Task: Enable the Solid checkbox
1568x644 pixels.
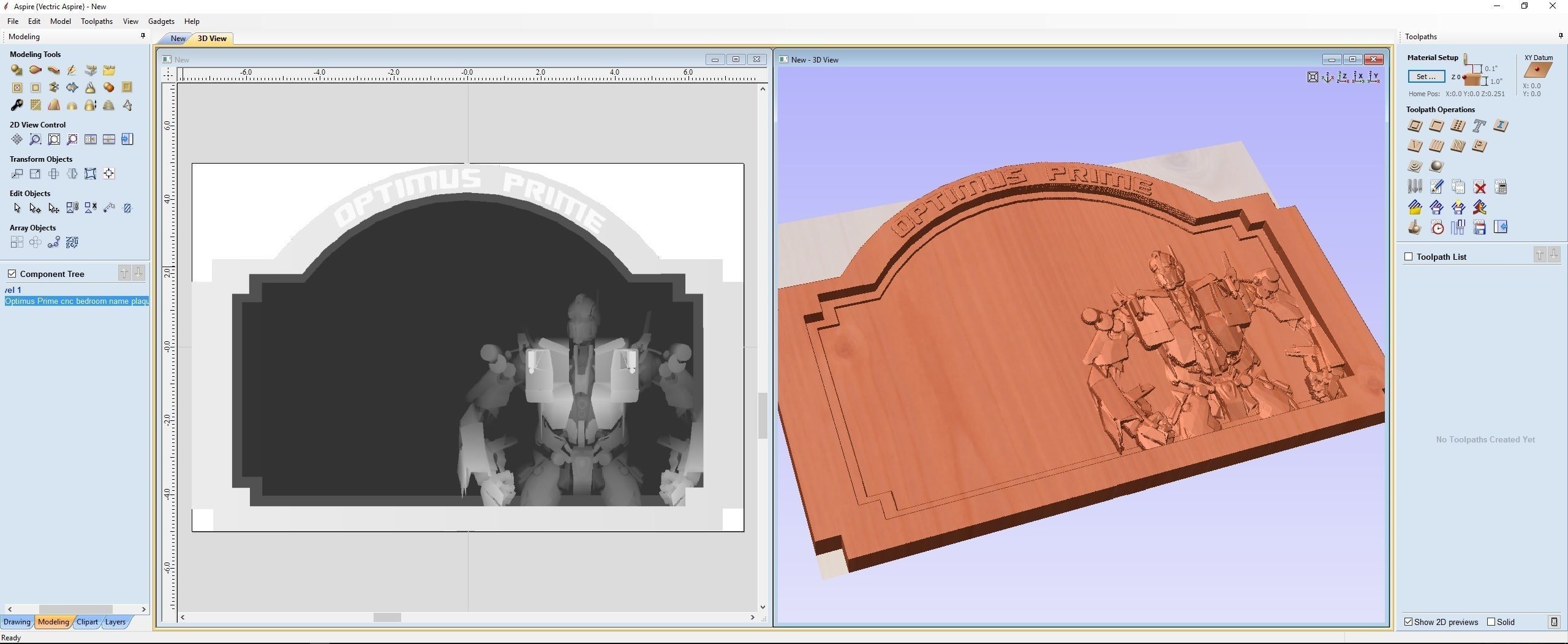Action: (x=1491, y=622)
